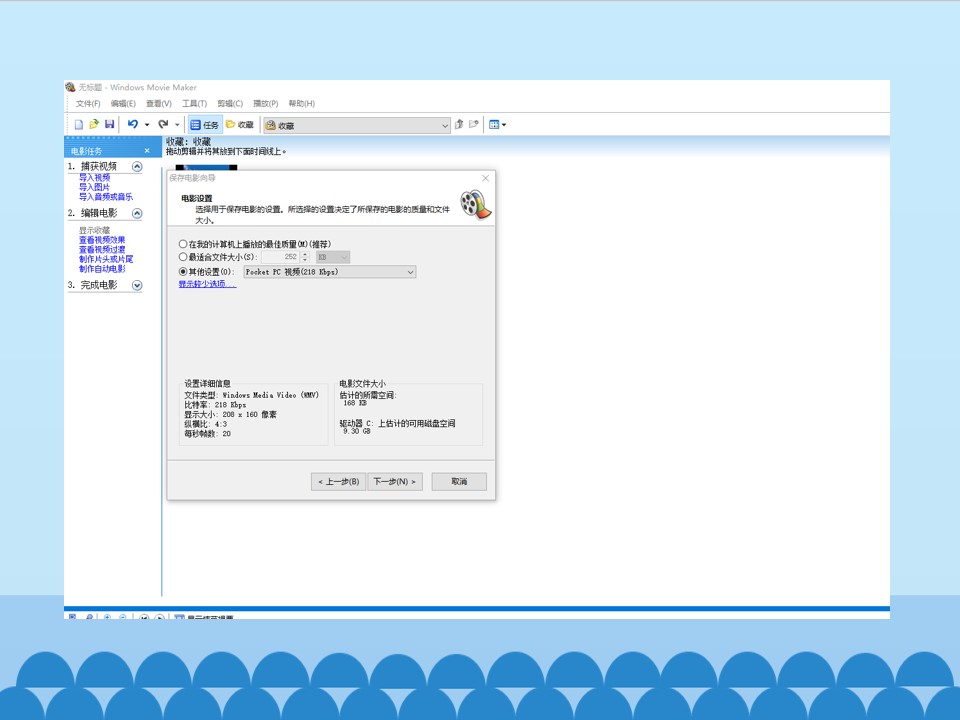Click the New Project toolbar icon

pos(78,125)
